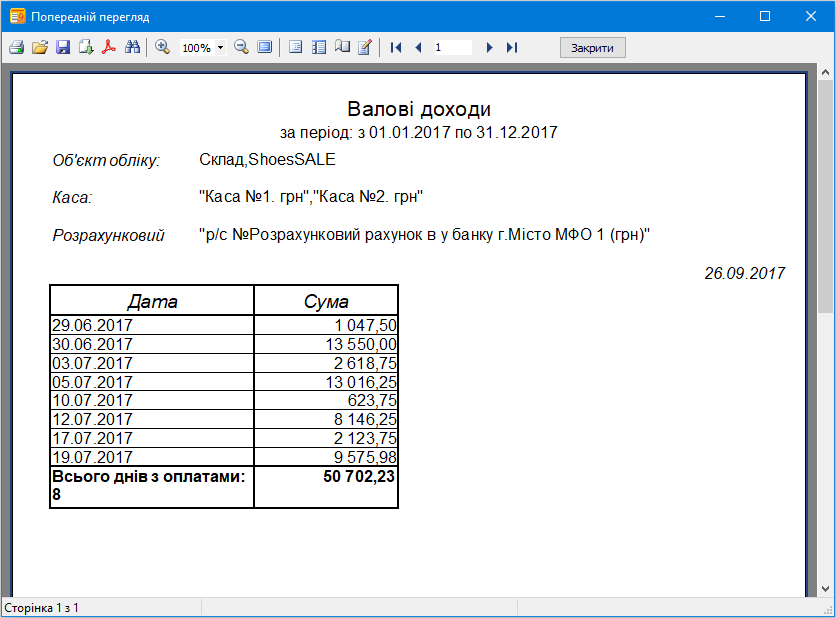Image resolution: width=836 pixels, height=618 pixels.
Task: Click the vertical scrollbar down arrow
Action: pos(825,589)
